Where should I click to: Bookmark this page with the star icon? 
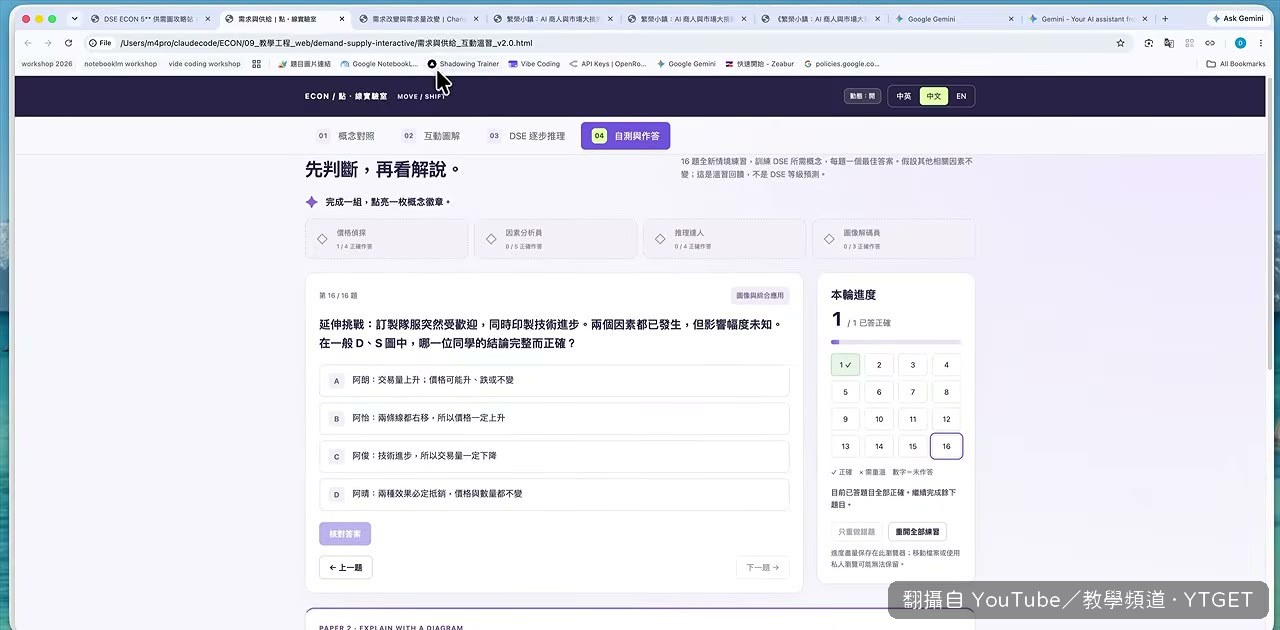1121,43
